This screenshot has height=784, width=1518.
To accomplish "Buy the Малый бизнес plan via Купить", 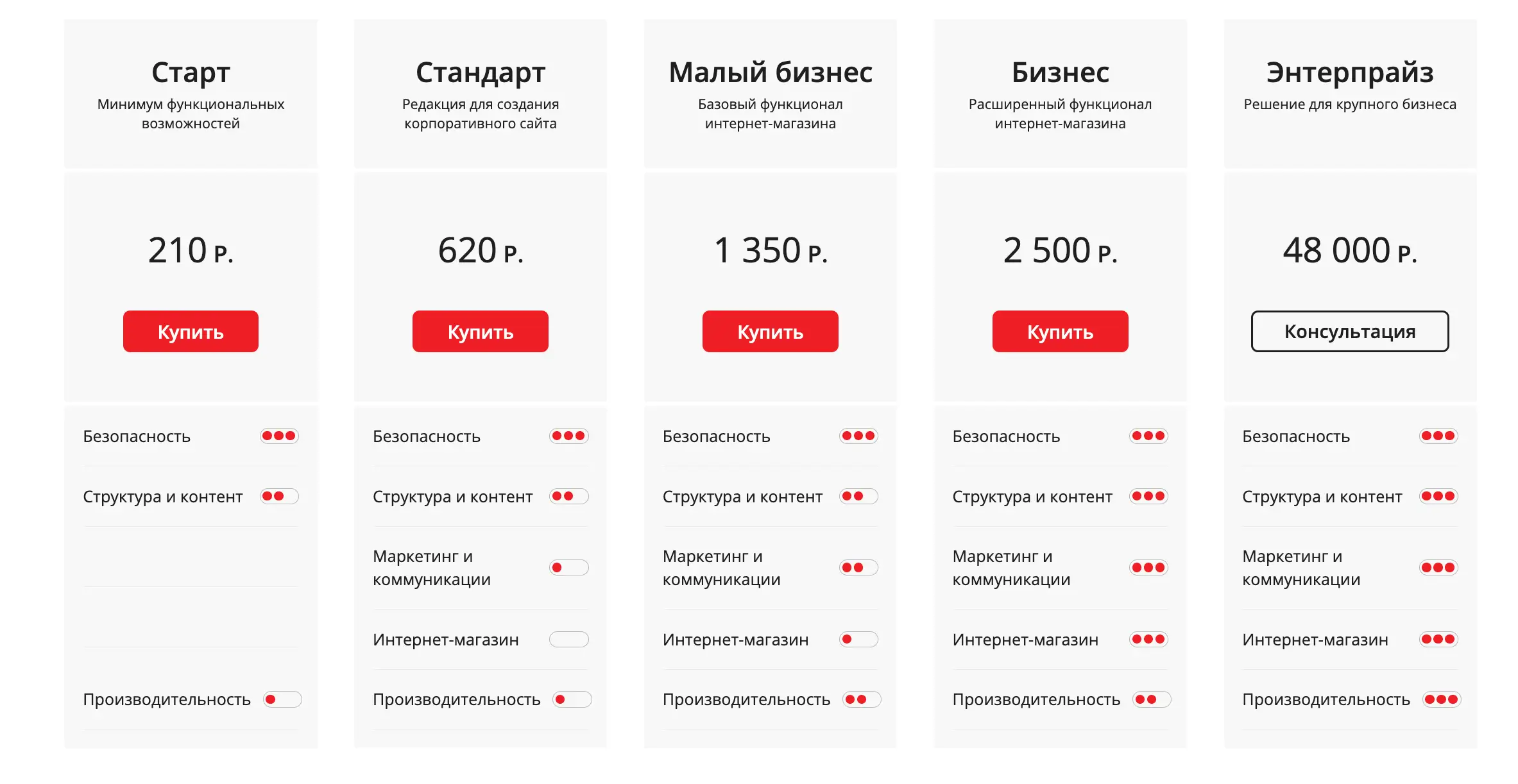I will click(x=770, y=332).
